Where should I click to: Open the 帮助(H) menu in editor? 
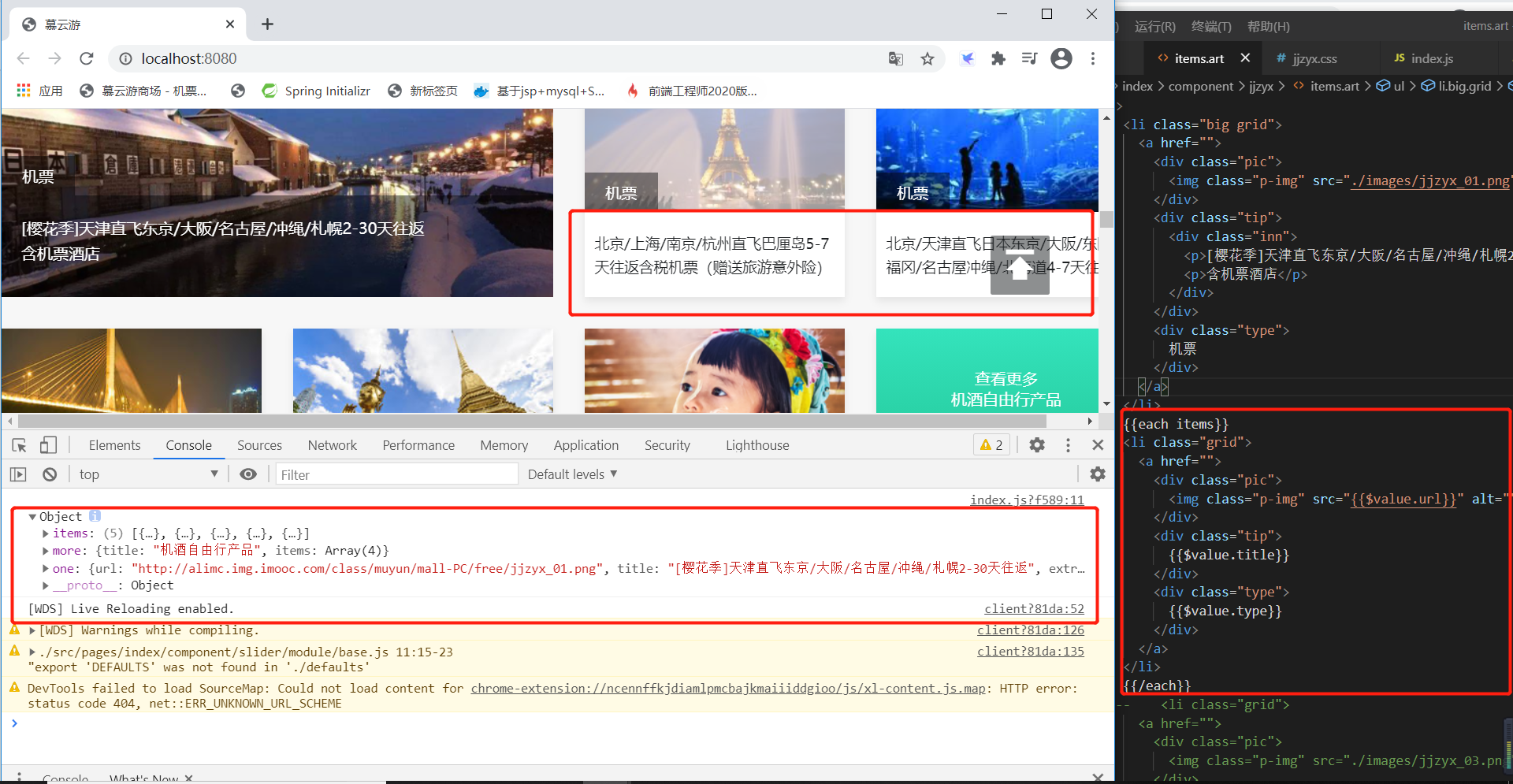(1269, 26)
